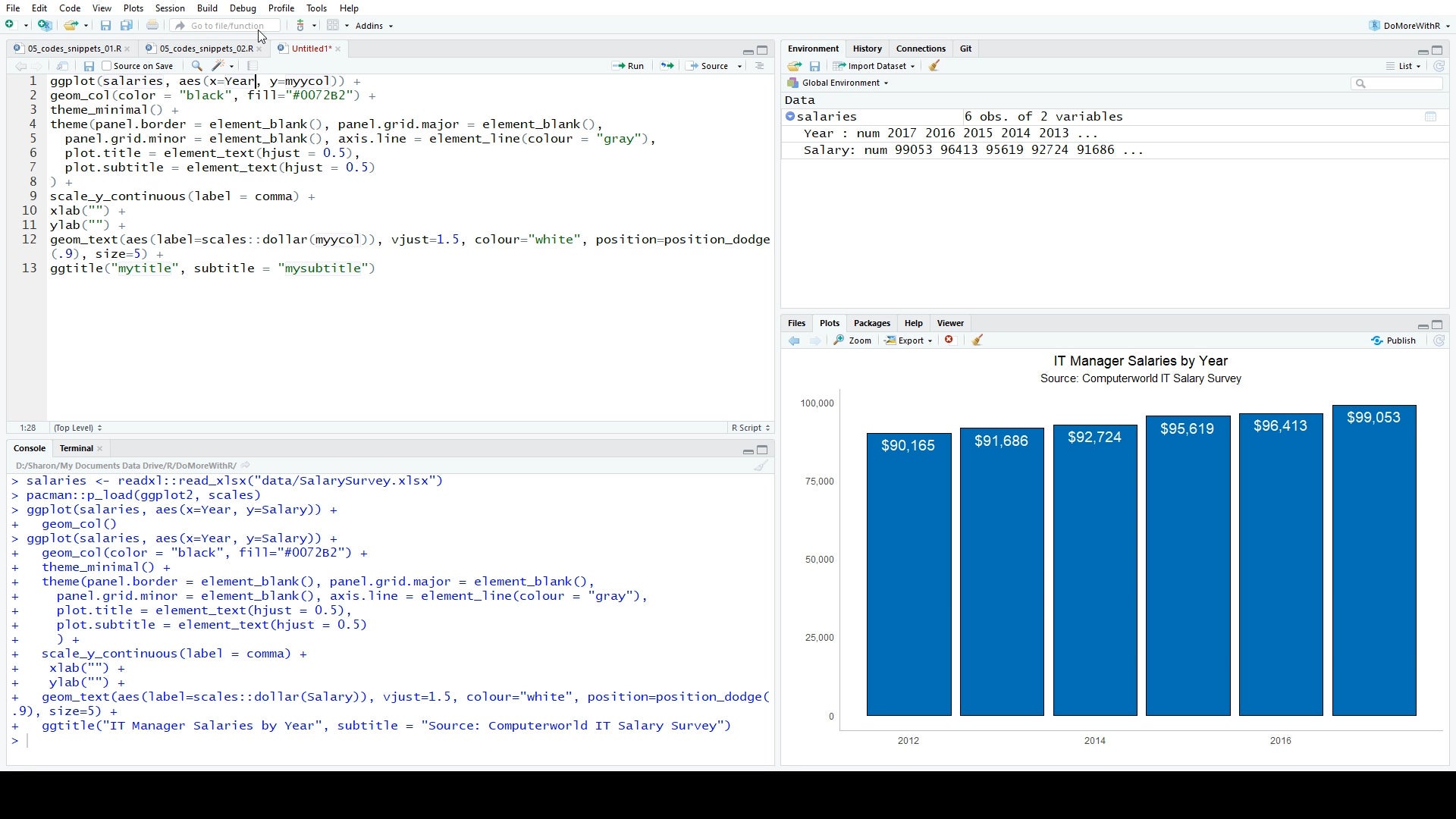The height and width of the screenshot is (819, 1456).
Task: Close the Terminal tab
Action: tap(99, 449)
